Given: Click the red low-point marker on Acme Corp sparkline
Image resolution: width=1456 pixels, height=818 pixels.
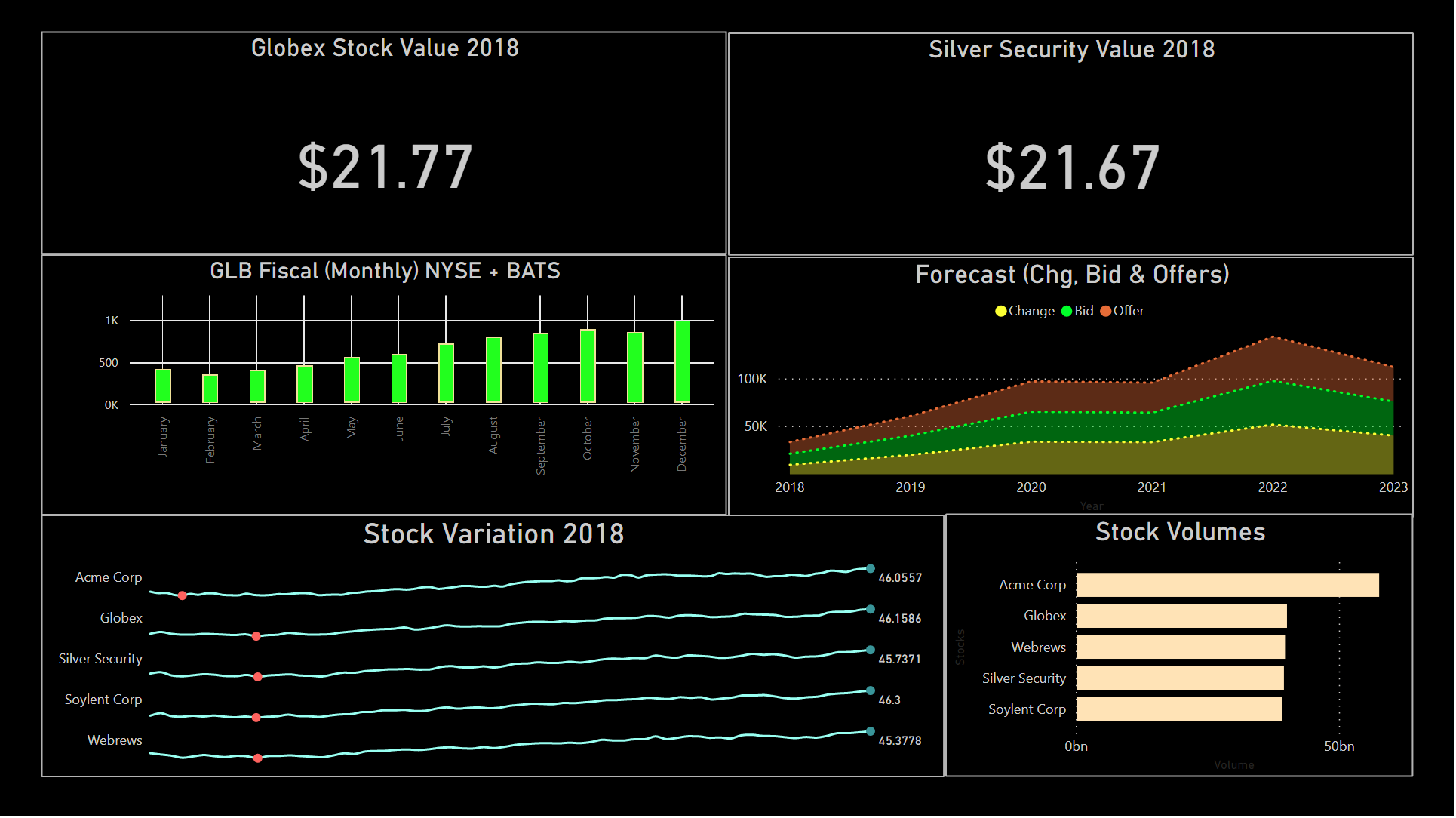Looking at the screenshot, I should pos(183,596).
